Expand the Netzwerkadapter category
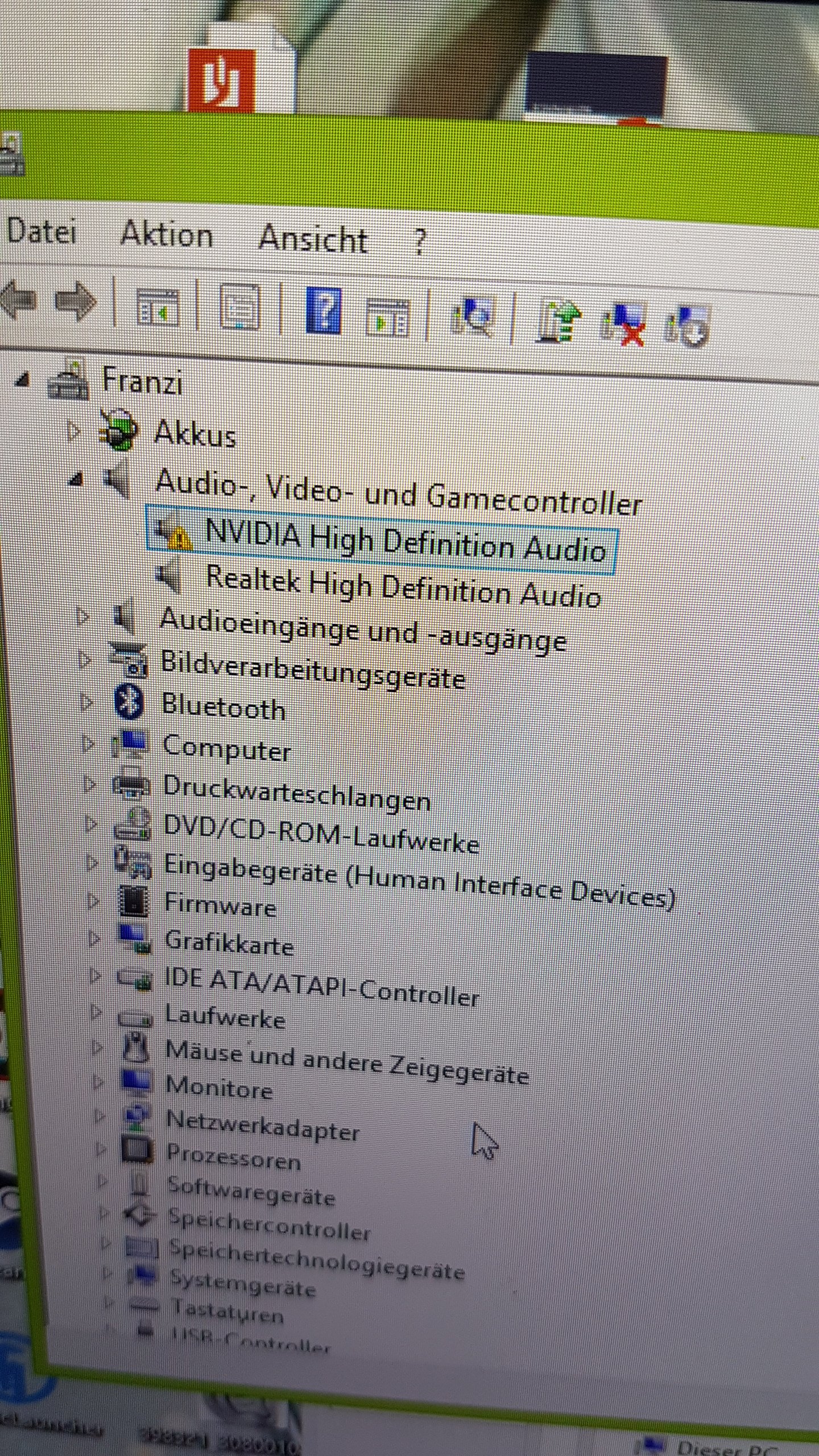 click(100, 1116)
